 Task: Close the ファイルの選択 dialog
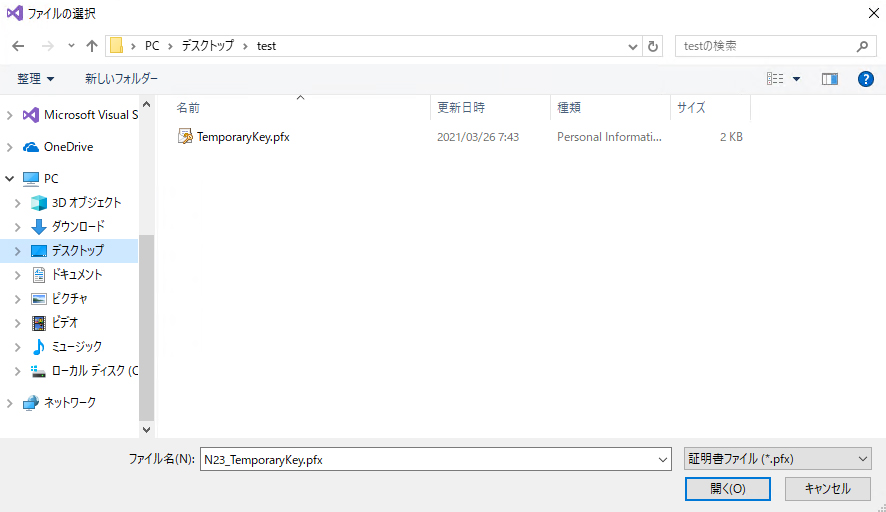pos(874,13)
